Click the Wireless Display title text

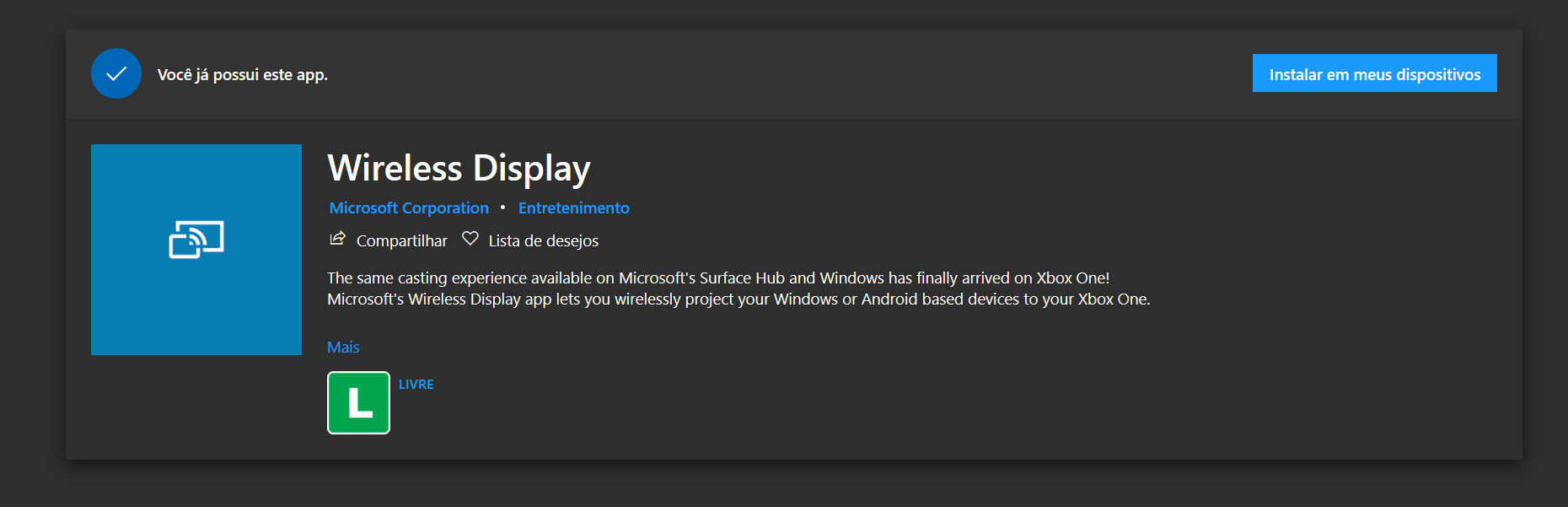[459, 168]
